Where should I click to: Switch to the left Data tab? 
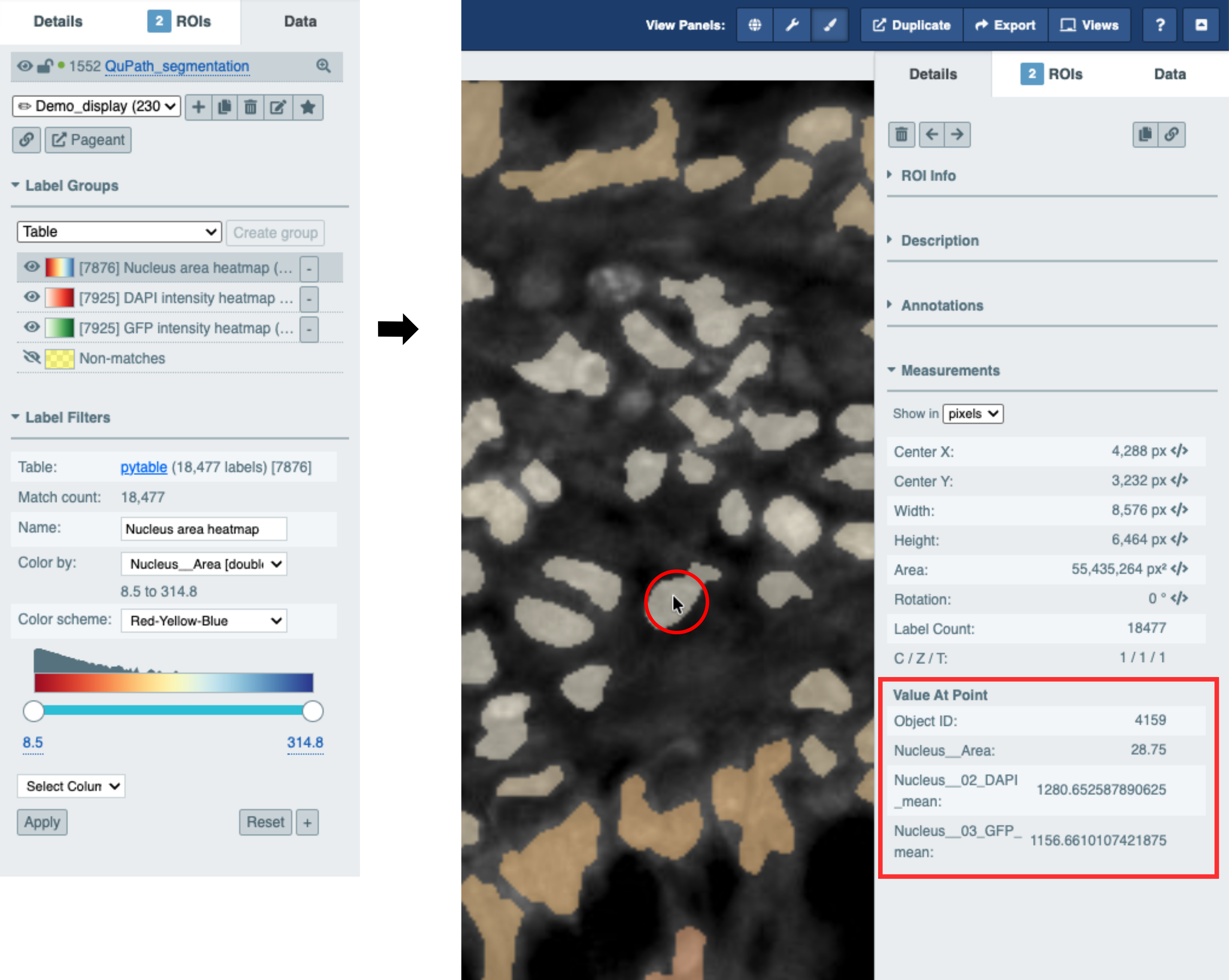(x=300, y=22)
